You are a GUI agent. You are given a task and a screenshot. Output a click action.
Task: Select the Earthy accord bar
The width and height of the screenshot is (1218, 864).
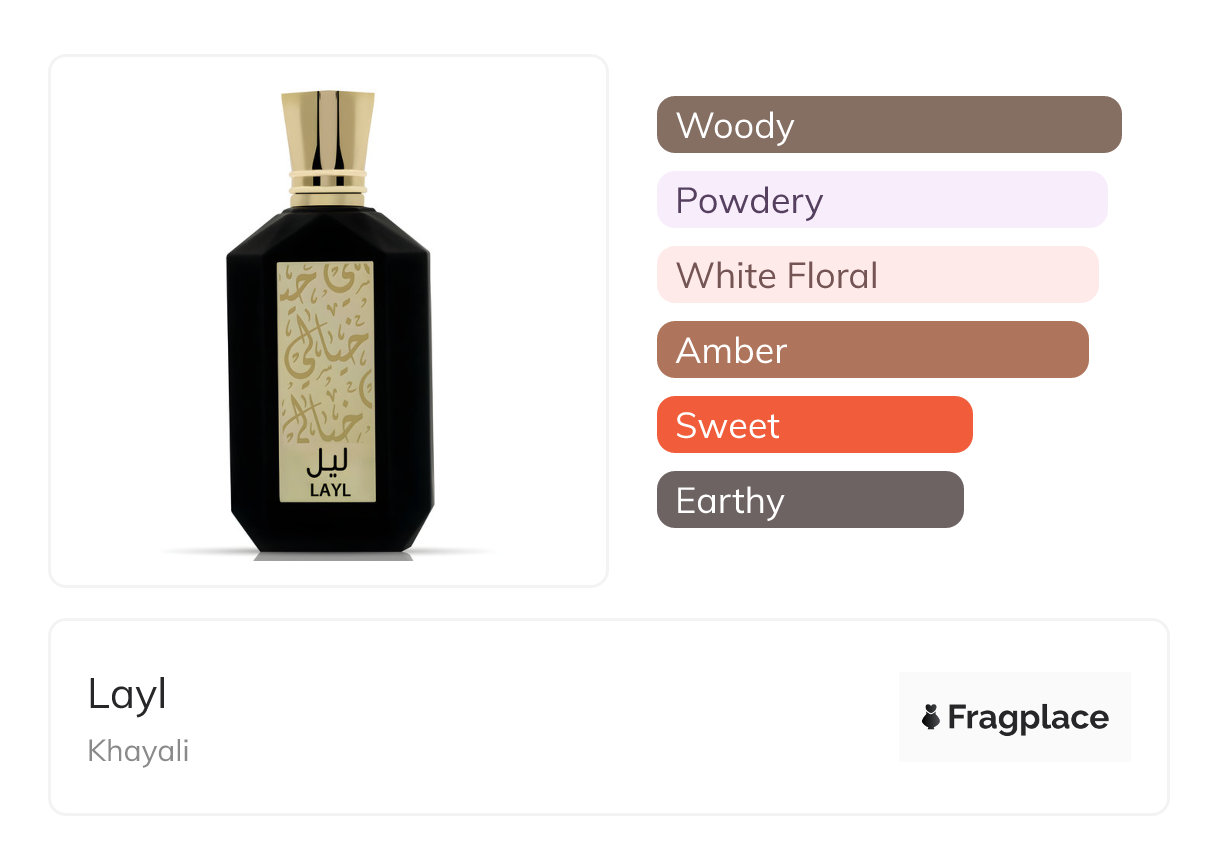tap(809, 500)
